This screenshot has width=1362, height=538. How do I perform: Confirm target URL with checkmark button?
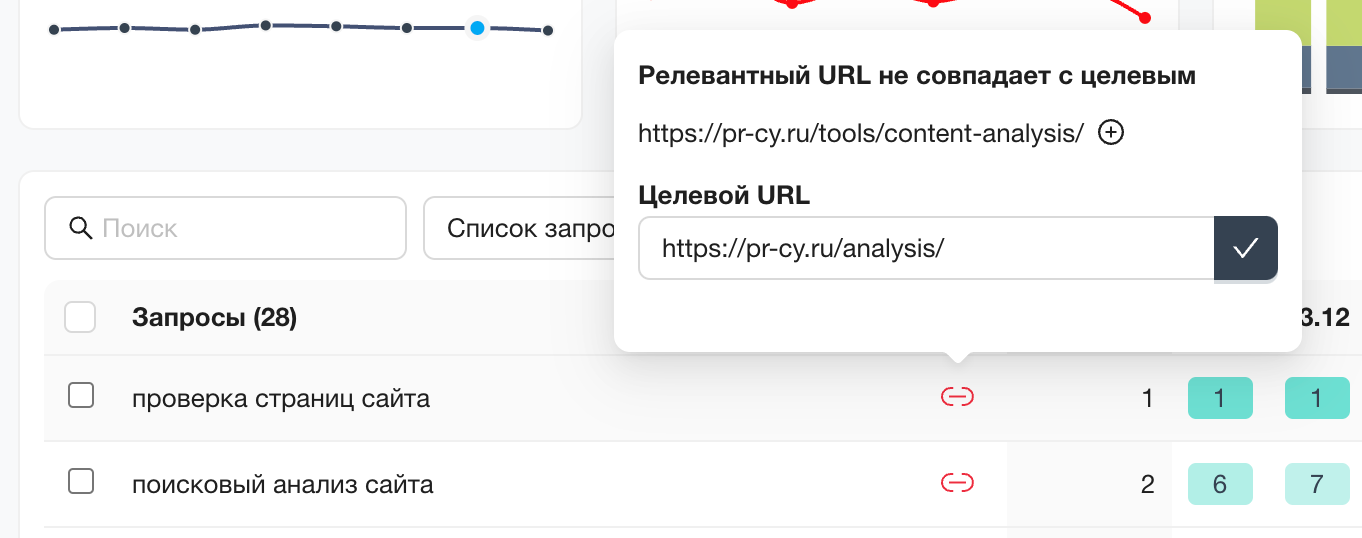(x=1245, y=248)
